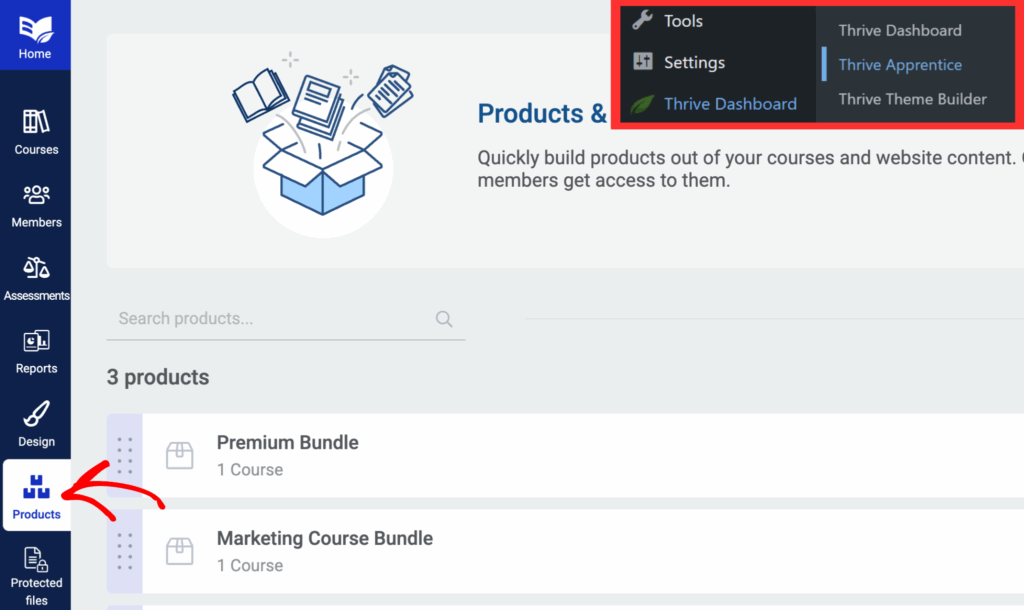Click the Premium Bundle box icon

[180, 455]
